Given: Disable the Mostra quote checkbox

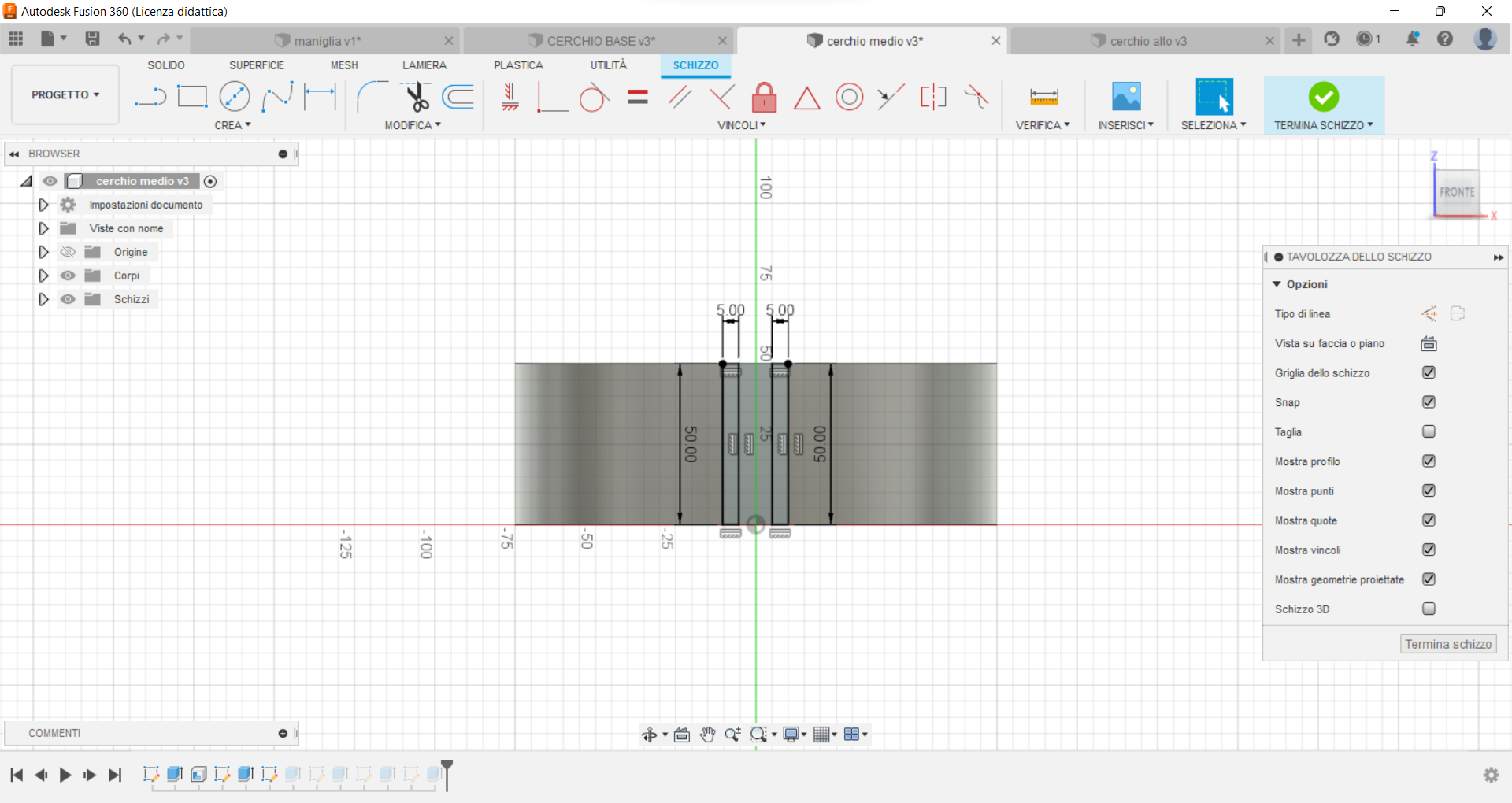Looking at the screenshot, I should pyautogui.click(x=1429, y=520).
